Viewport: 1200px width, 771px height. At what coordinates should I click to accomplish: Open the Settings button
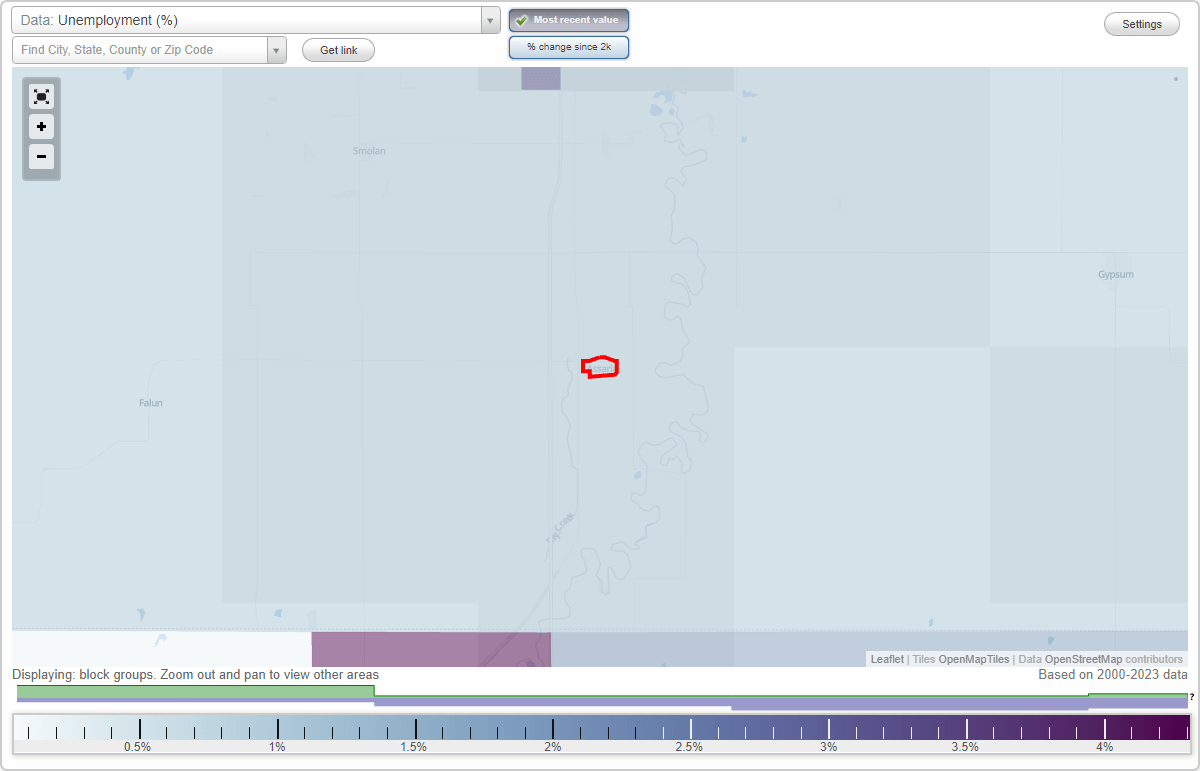pos(1142,25)
